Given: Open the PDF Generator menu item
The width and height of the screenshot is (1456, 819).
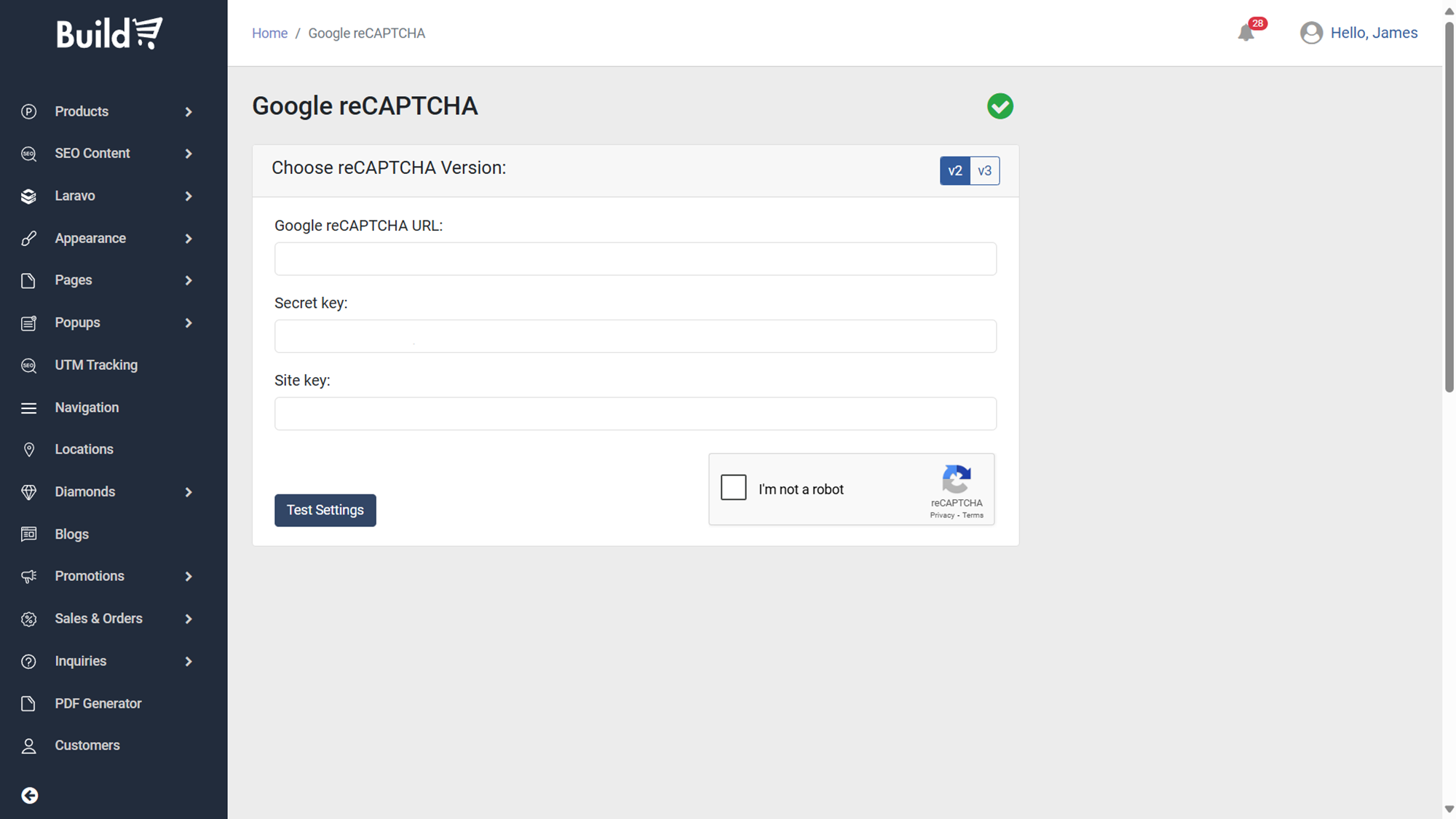Looking at the screenshot, I should tap(98, 703).
